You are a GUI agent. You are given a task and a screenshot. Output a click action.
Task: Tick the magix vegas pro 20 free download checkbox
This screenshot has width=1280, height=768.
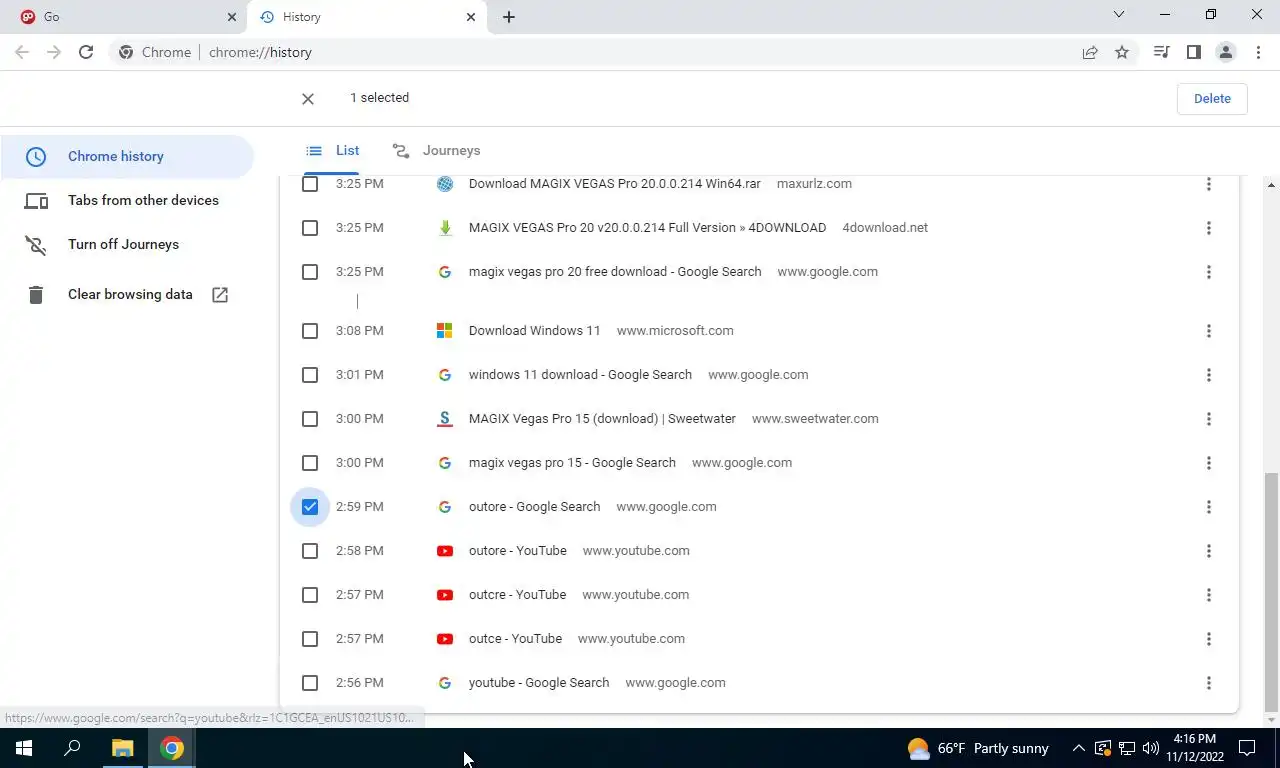[x=310, y=272]
